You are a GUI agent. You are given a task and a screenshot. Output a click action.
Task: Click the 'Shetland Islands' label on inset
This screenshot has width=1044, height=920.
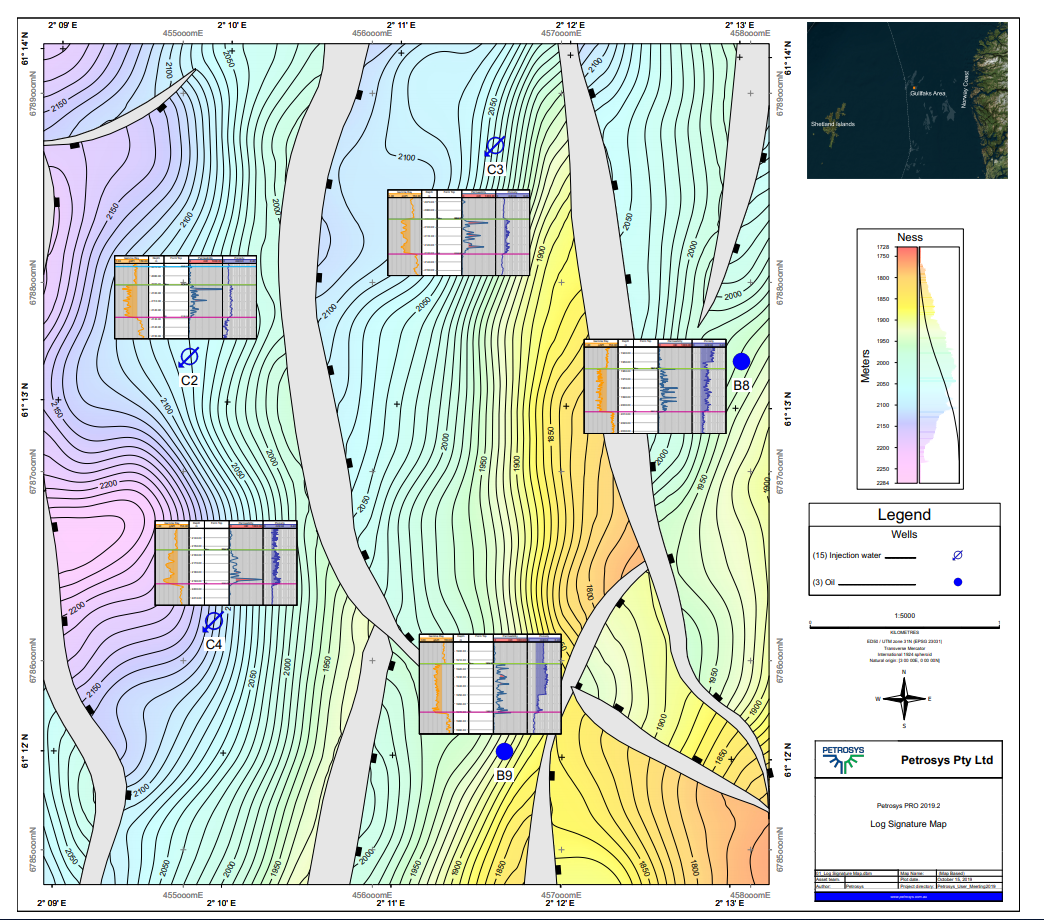tap(832, 124)
